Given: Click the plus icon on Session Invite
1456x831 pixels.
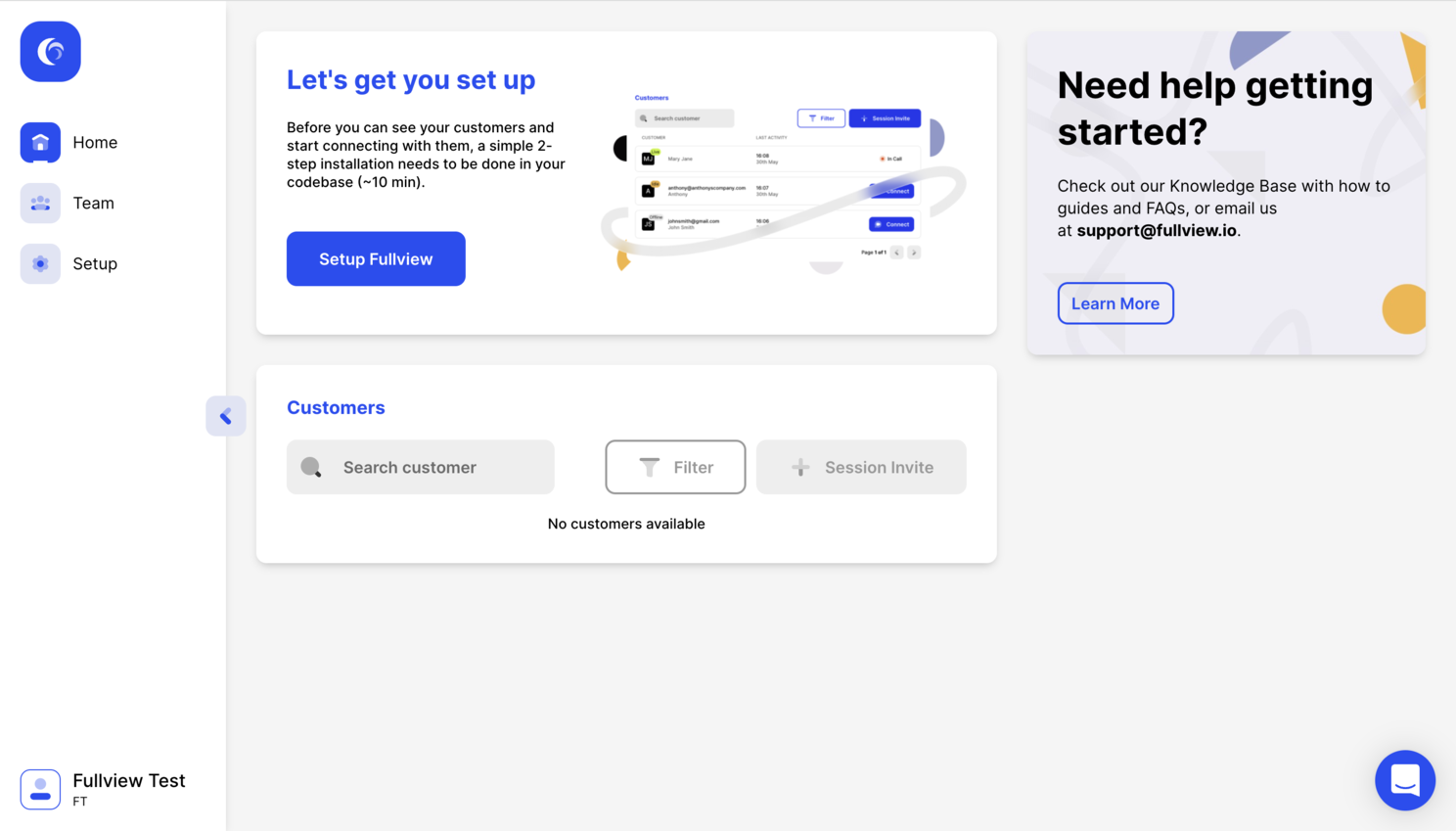Looking at the screenshot, I should tap(800, 467).
